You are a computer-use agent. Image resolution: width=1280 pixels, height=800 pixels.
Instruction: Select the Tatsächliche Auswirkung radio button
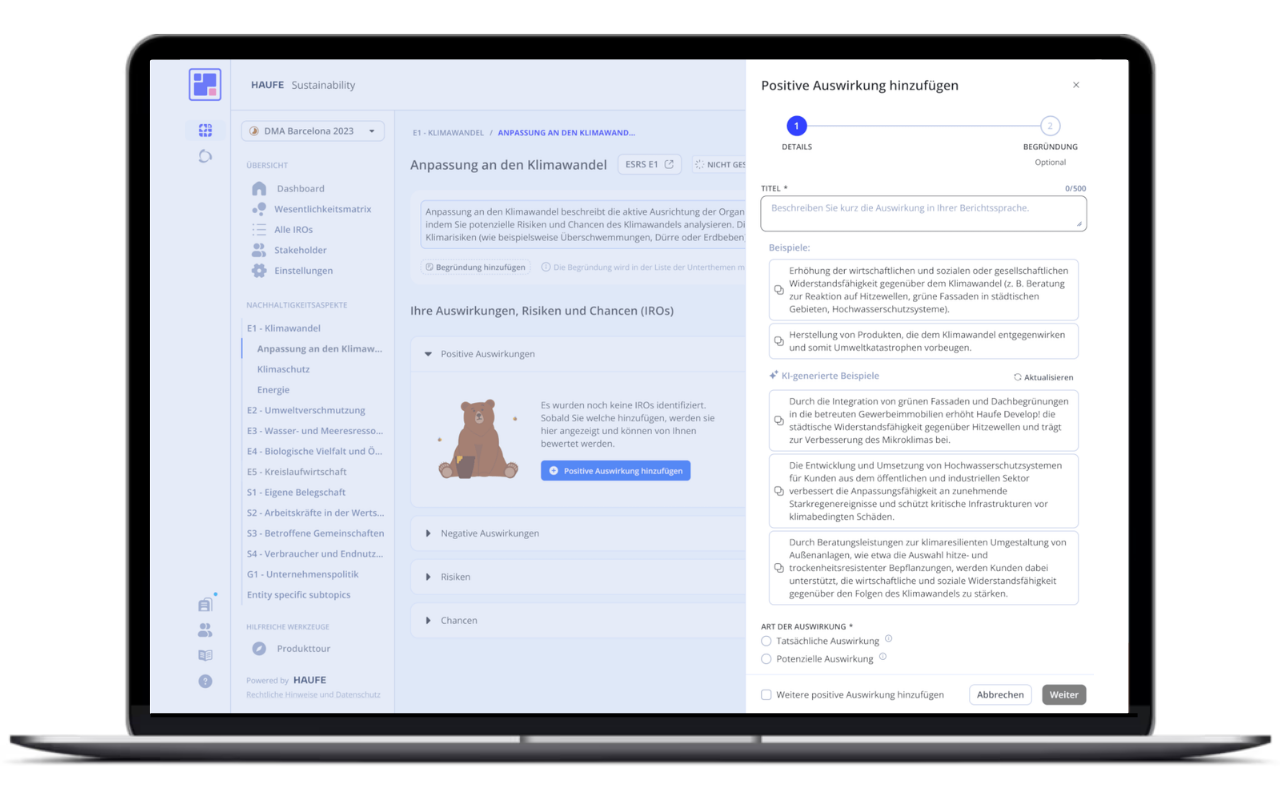point(767,641)
